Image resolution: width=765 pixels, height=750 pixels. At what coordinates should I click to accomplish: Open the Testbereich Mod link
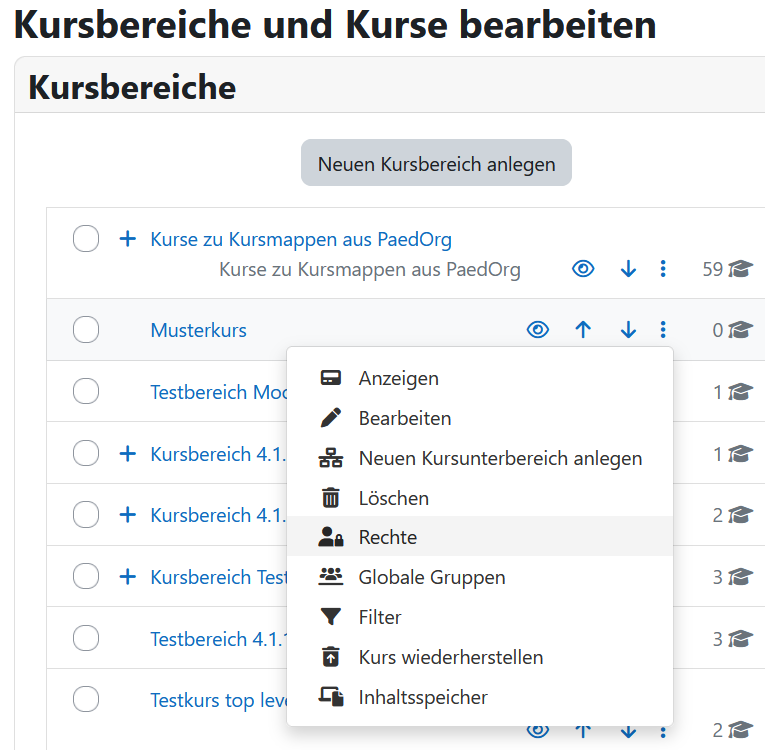pos(219,392)
